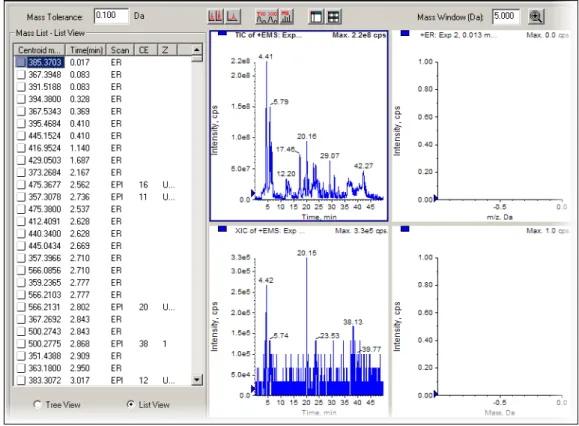579x426 pixels.
Task: Click blue square marker in +ER Exp 2 pane header
Action: tap(405, 33)
